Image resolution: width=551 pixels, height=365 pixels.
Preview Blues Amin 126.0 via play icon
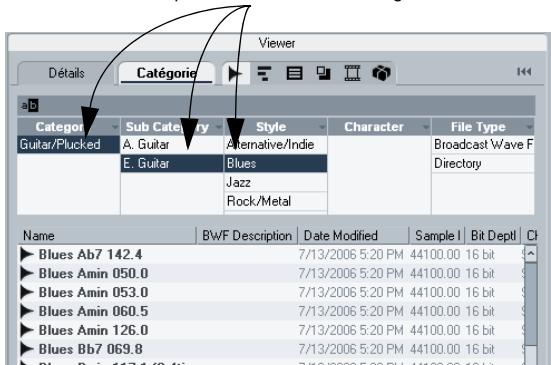[x=27, y=330]
